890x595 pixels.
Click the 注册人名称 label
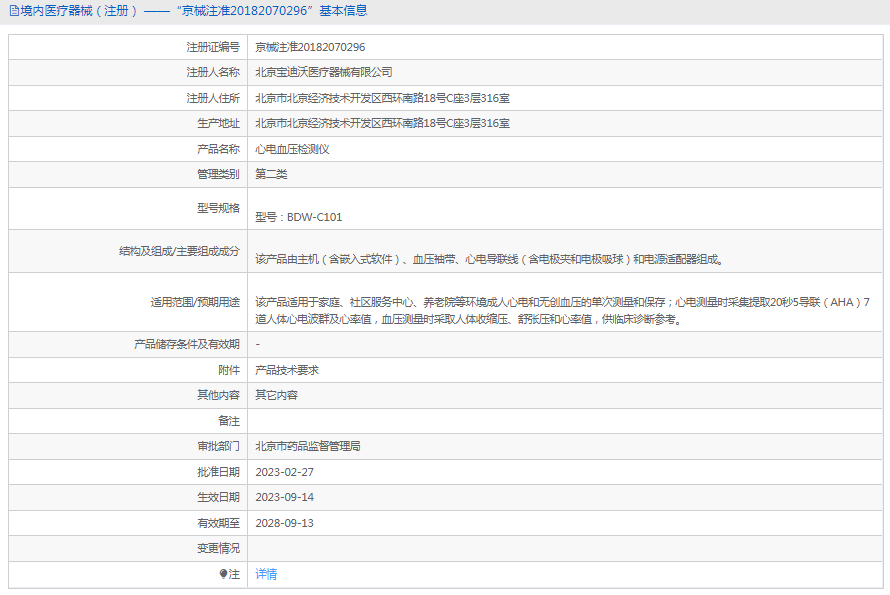pos(213,72)
